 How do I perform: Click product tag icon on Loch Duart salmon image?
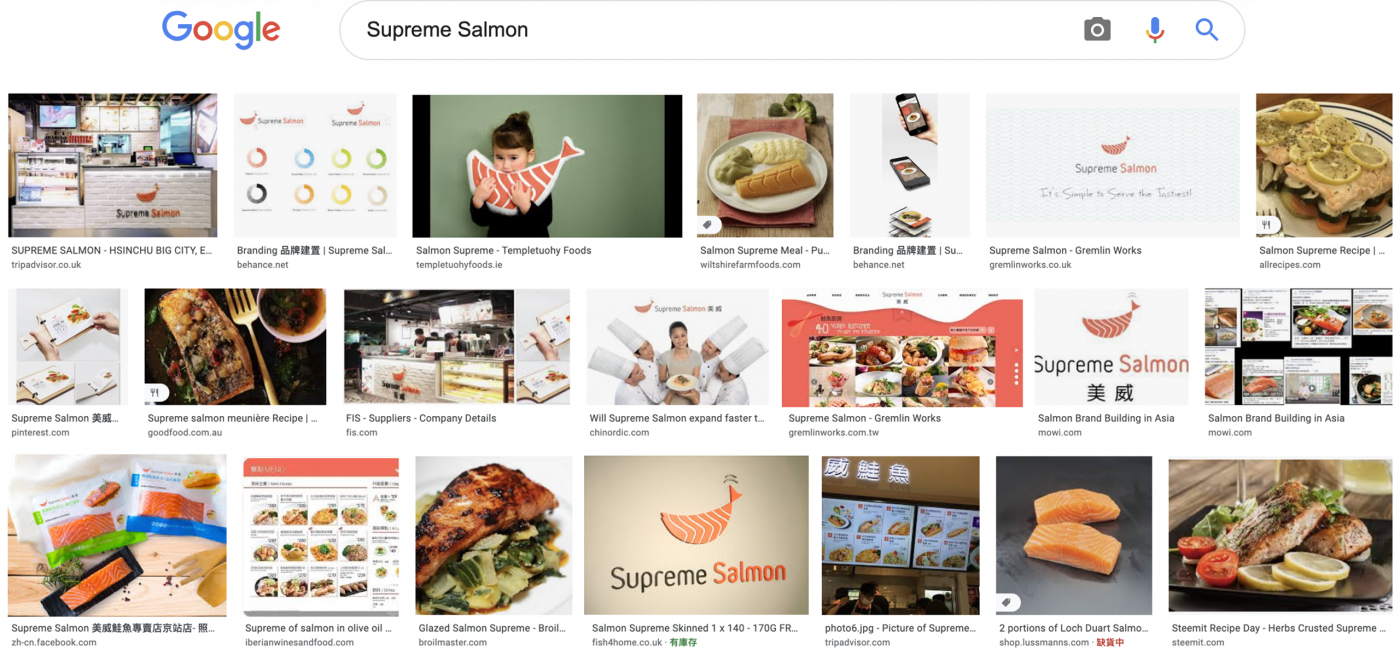pyautogui.click(x=1007, y=603)
